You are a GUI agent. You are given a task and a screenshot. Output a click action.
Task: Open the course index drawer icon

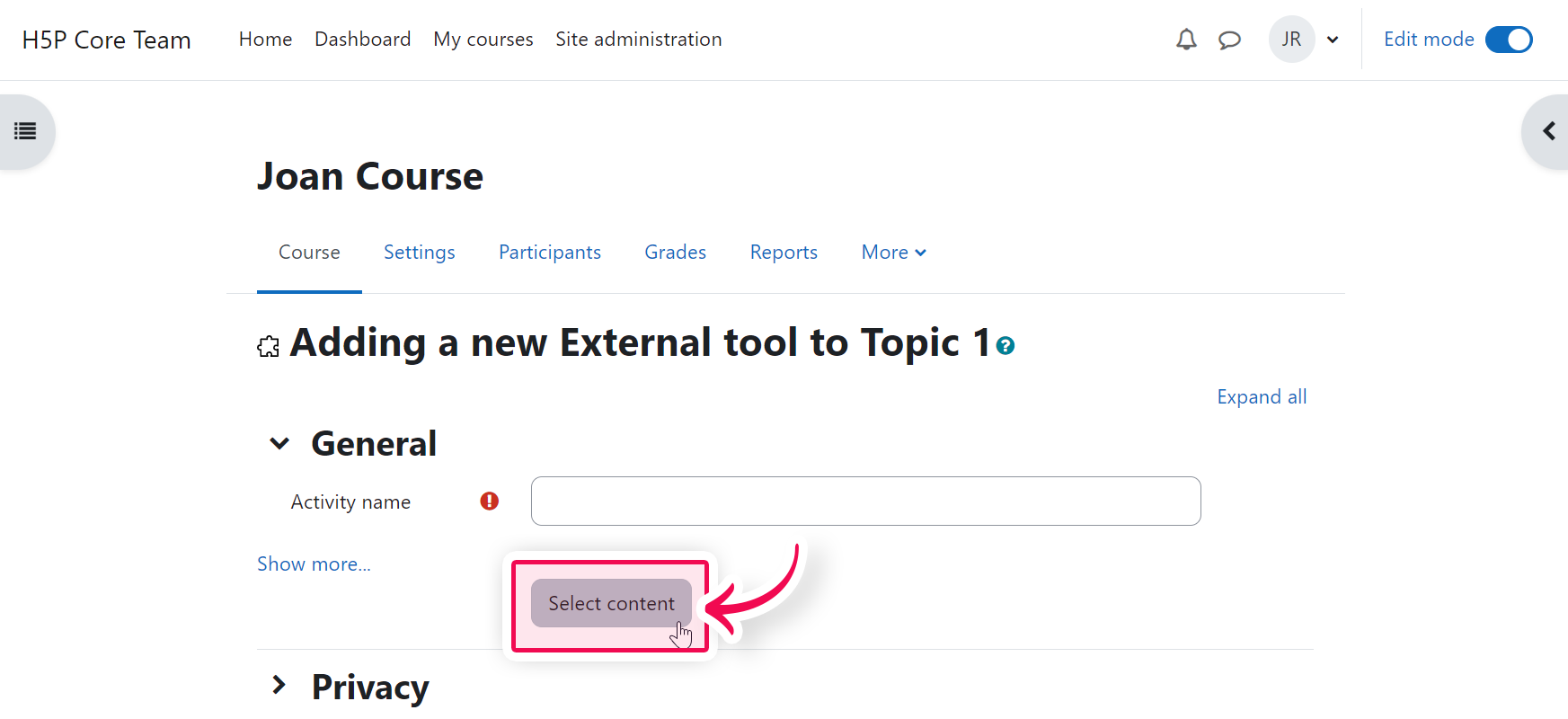25,131
